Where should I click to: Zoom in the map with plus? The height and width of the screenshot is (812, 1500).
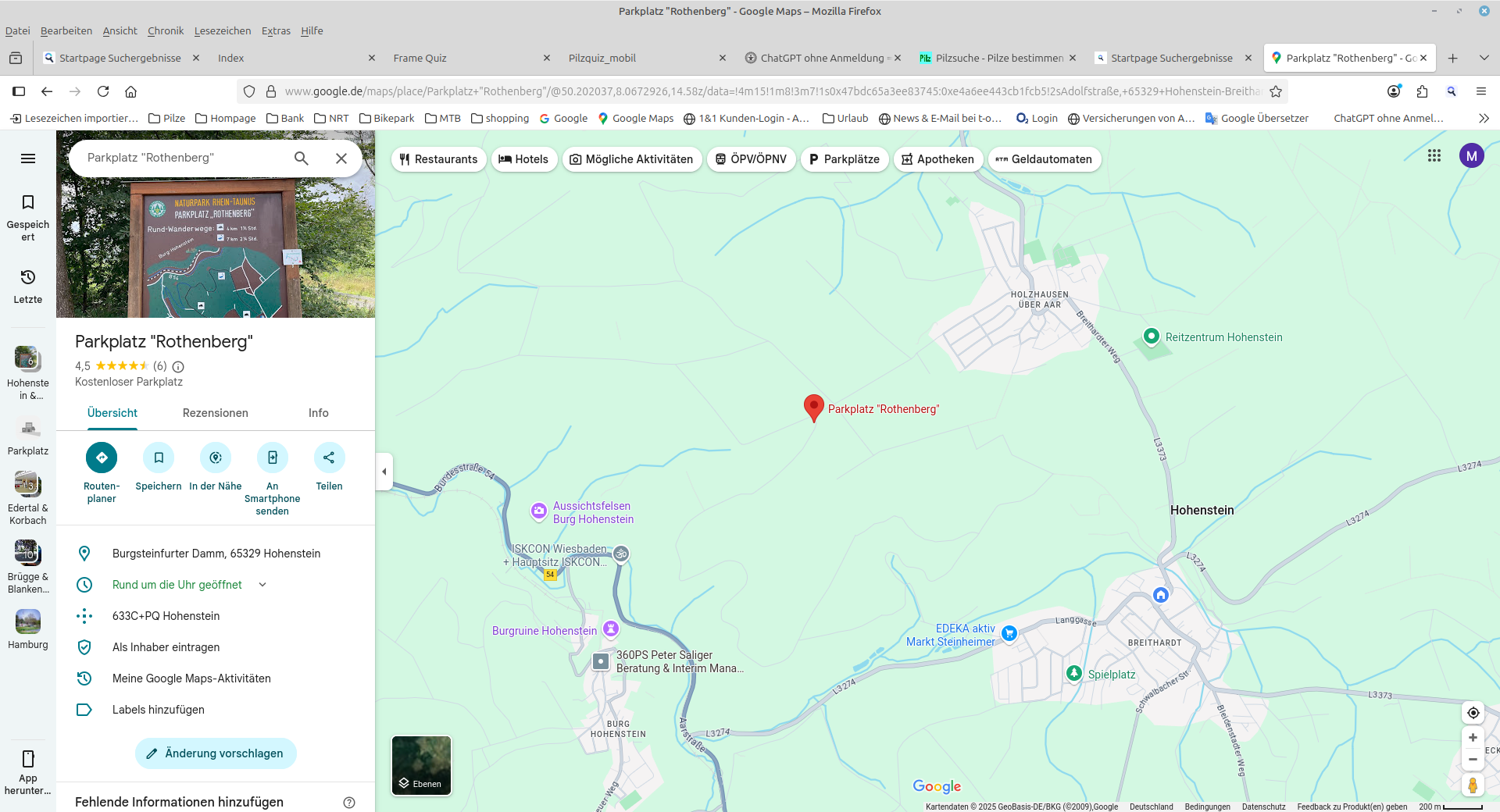1473,738
